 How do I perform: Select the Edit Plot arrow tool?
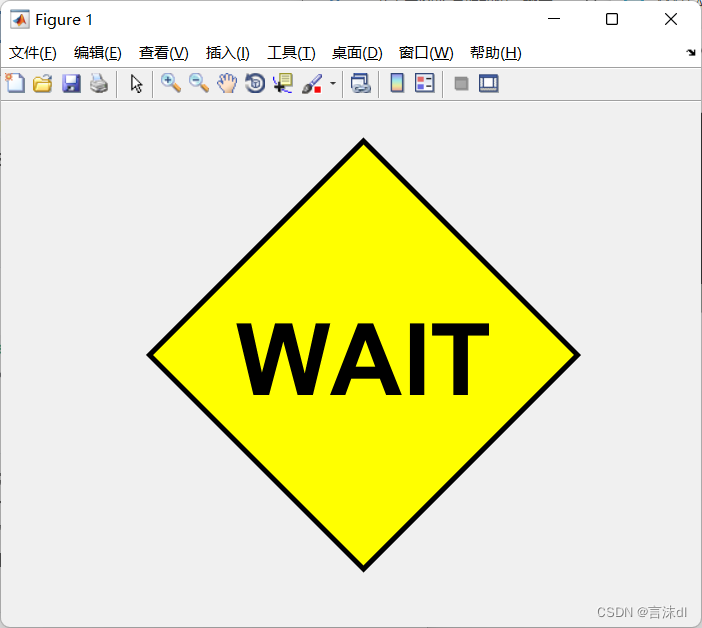coord(136,83)
